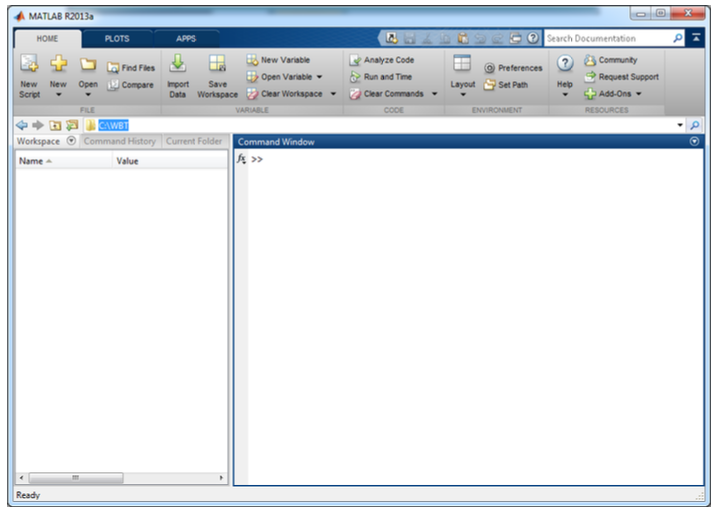This screenshot has height=515, width=718.
Task: Go forward with the right arrow
Action: (x=38, y=125)
